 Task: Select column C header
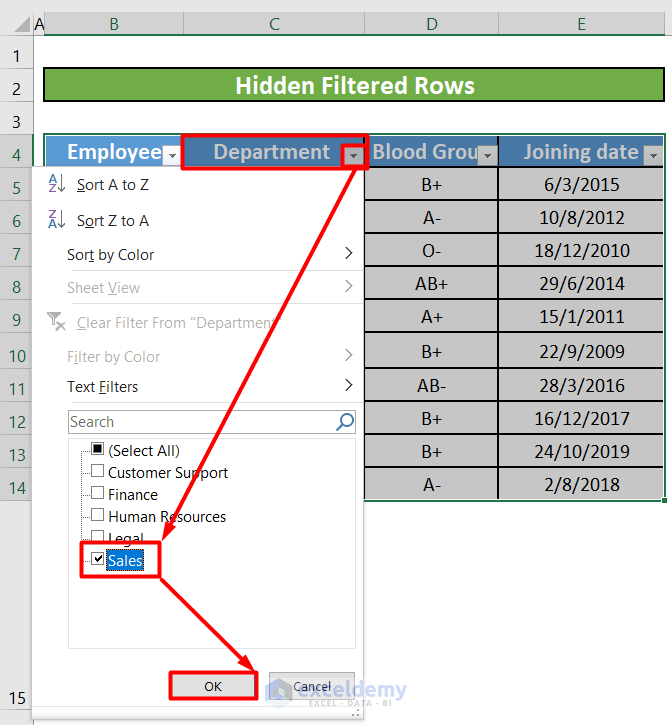coord(274,24)
